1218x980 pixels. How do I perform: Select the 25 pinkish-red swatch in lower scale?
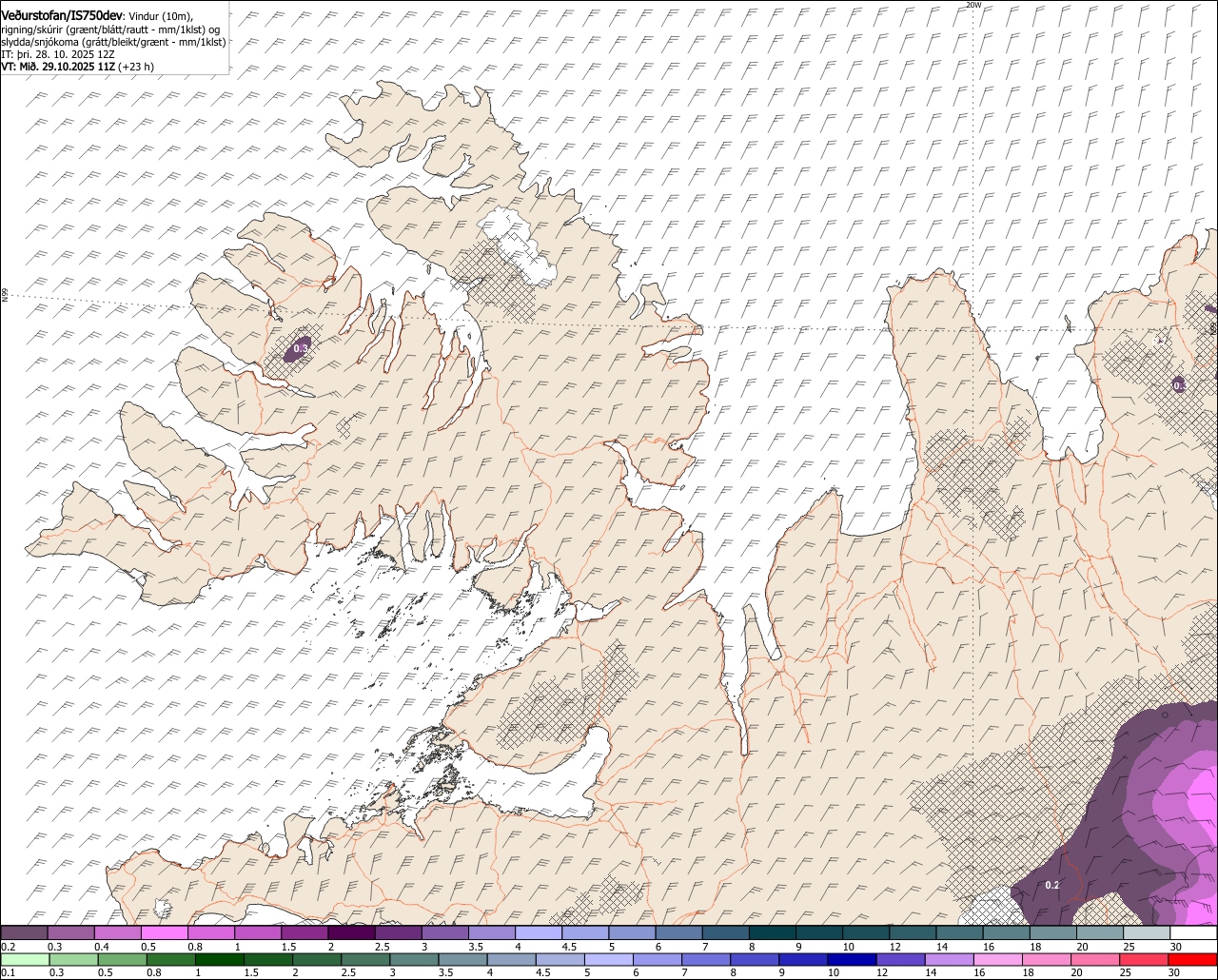coord(1146,959)
